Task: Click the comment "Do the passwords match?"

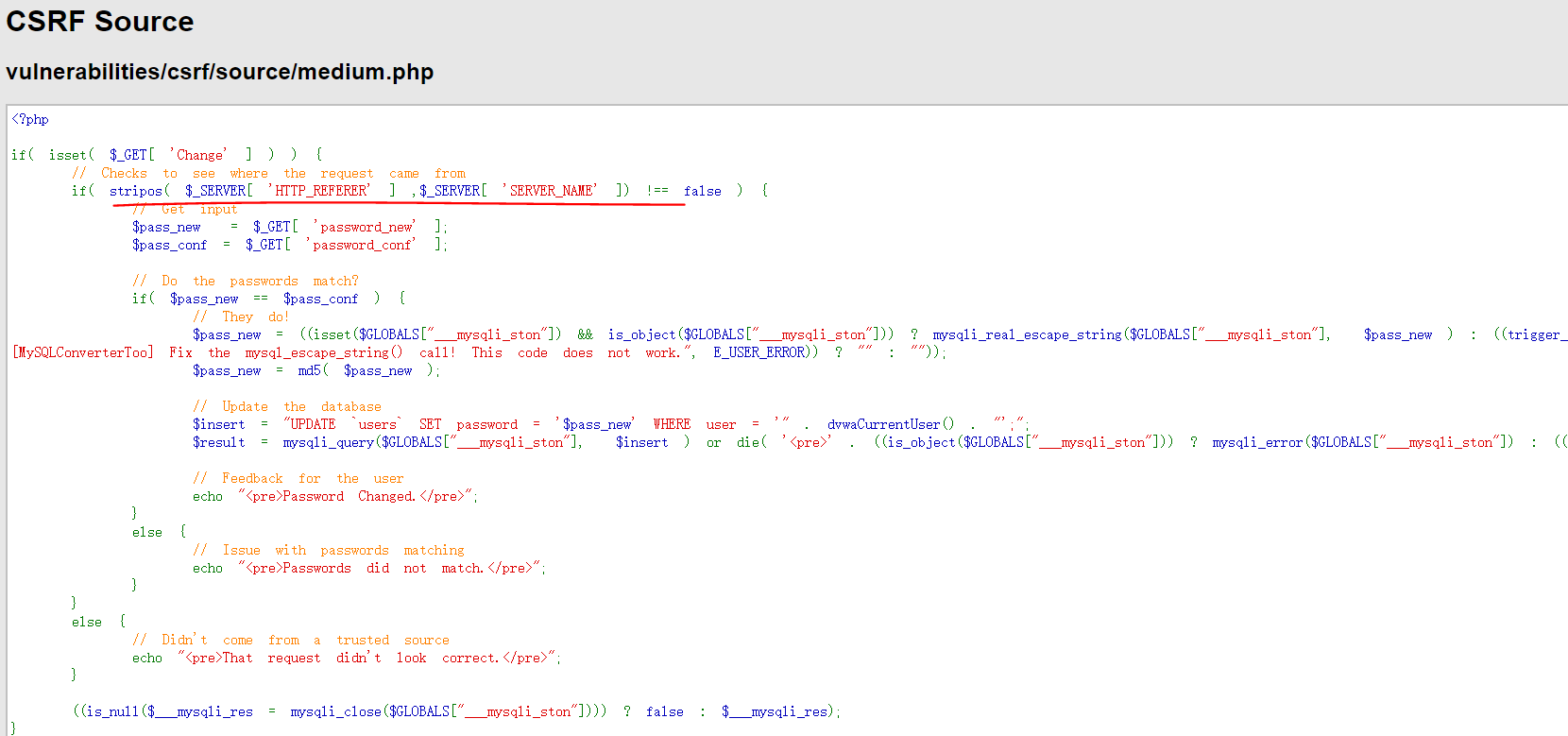Action: point(246,282)
